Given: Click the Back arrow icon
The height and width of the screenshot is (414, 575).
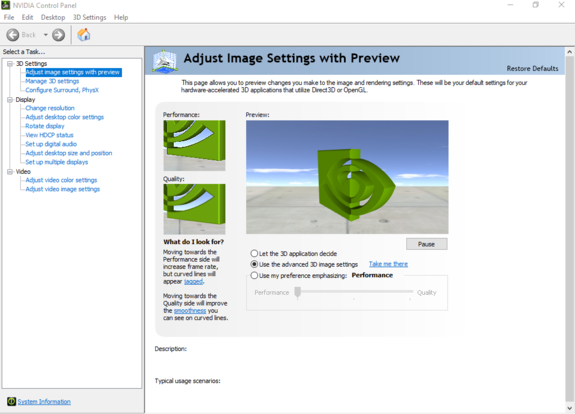Looking at the screenshot, I should (13, 35).
